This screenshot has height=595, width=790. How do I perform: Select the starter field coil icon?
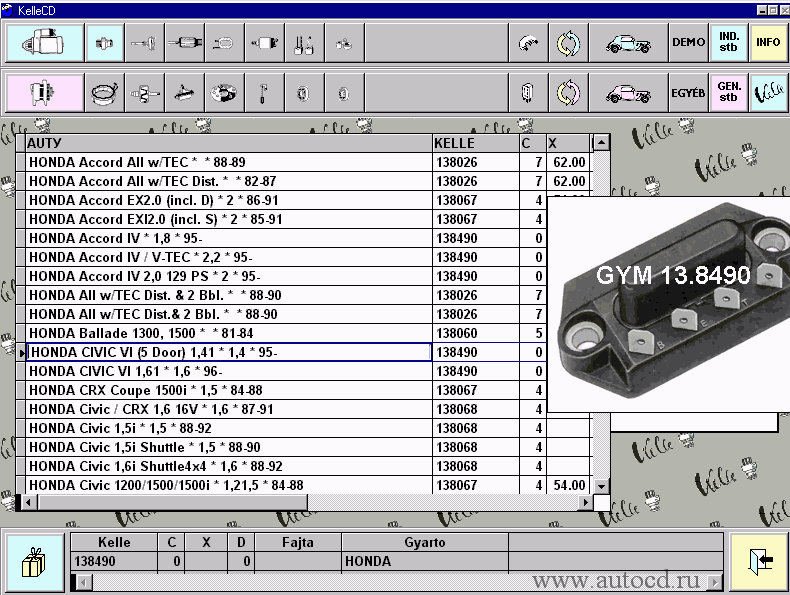pyautogui.click(x=224, y=43)
